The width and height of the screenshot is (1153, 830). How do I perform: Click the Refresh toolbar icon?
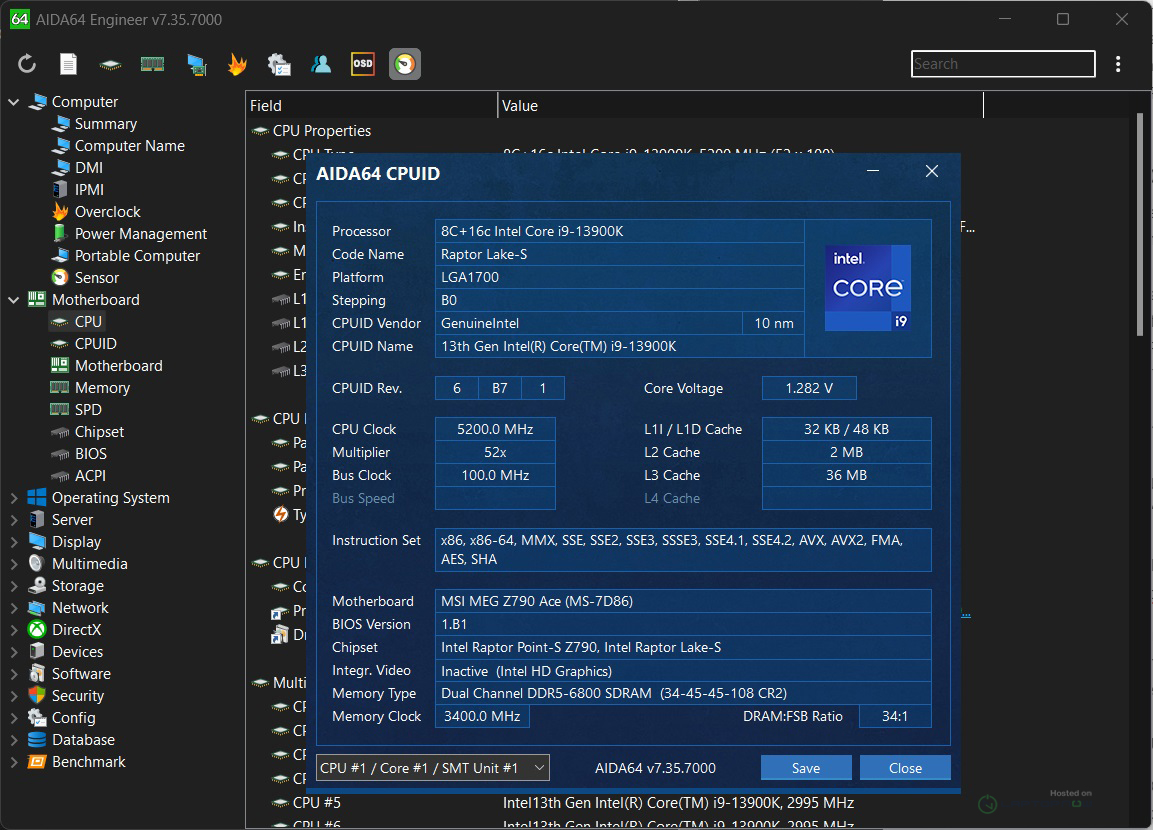(27, 64)
